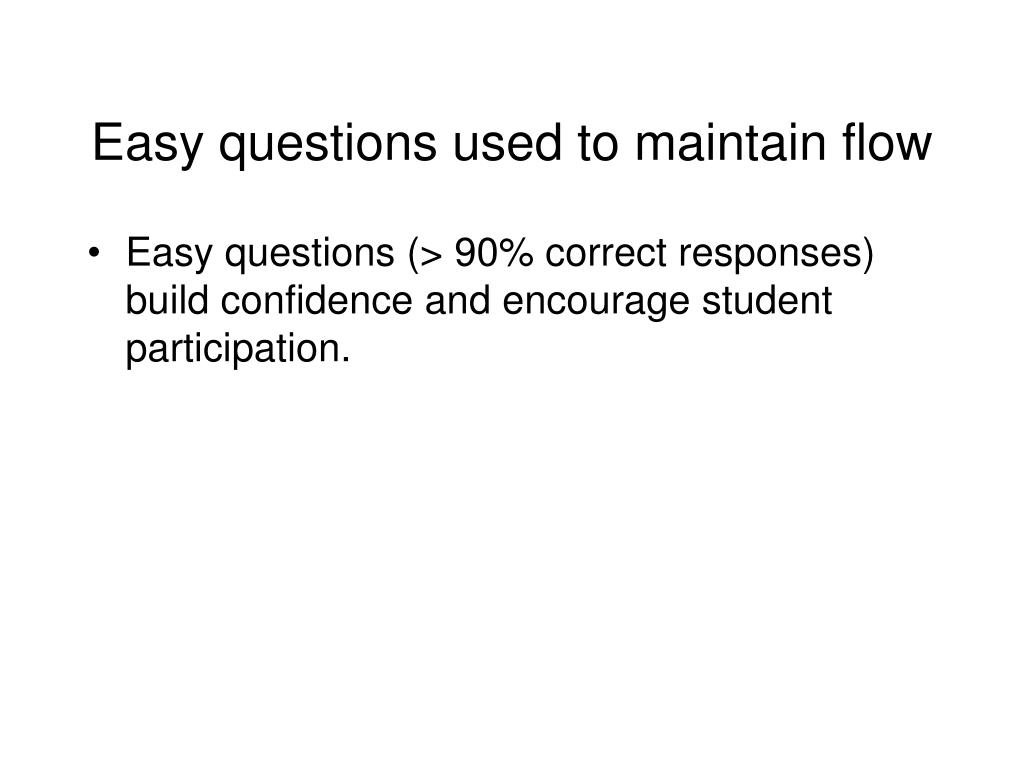Click the word "and" in the bullet text

(x=457, y=300)
